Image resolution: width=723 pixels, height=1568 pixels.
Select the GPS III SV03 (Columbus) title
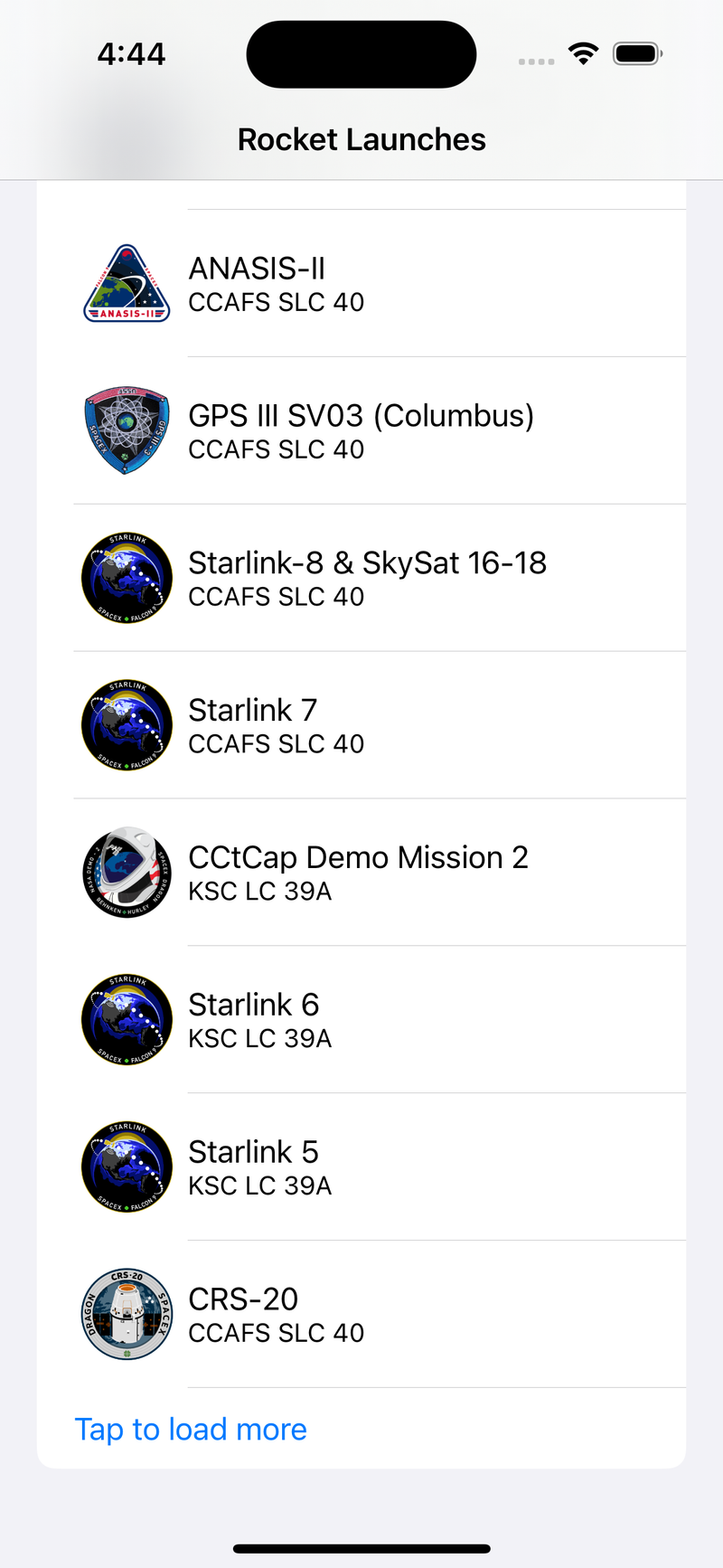(361, 416)
